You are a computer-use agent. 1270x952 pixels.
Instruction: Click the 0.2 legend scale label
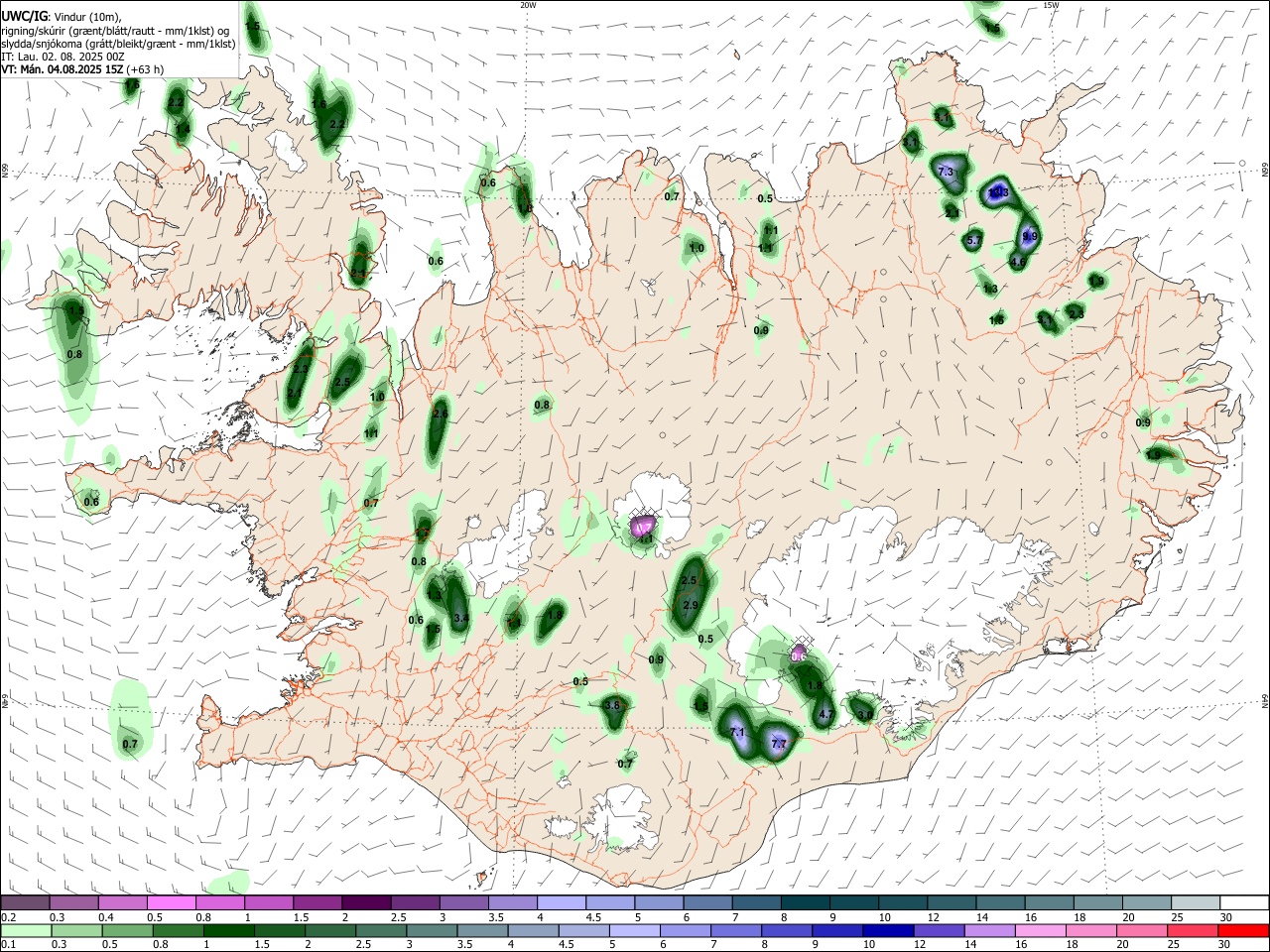coord(8,918)
